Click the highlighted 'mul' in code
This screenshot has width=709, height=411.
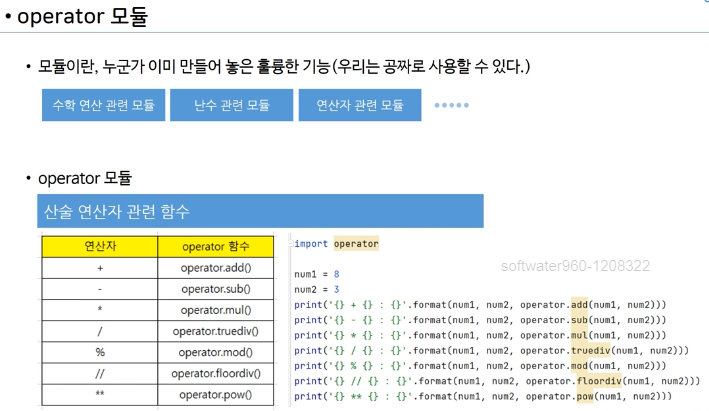[x=579, y=335]
